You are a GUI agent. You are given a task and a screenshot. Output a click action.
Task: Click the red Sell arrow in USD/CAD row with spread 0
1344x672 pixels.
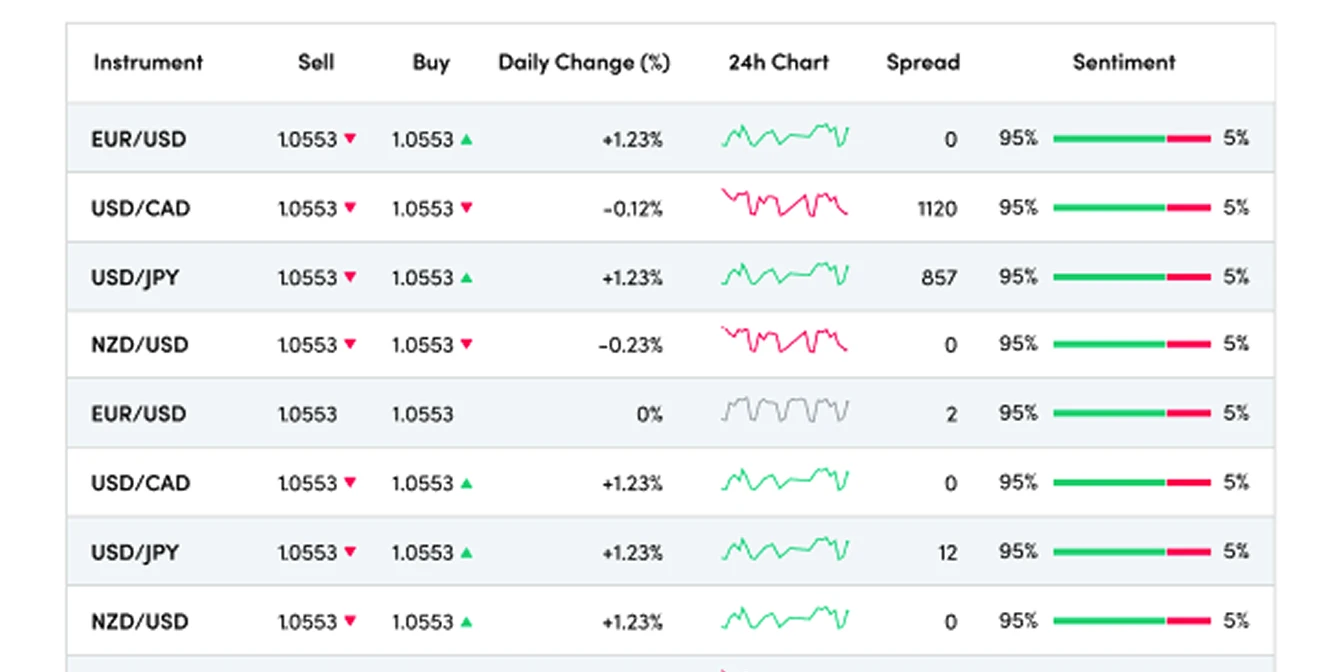click(350, 483)
